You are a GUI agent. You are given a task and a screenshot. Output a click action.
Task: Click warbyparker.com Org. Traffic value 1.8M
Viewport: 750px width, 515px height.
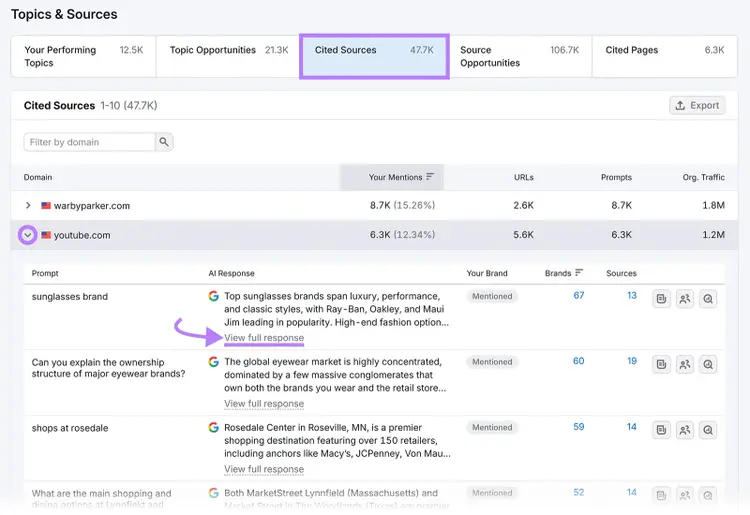pyautogui.click(x=713, y=205)
